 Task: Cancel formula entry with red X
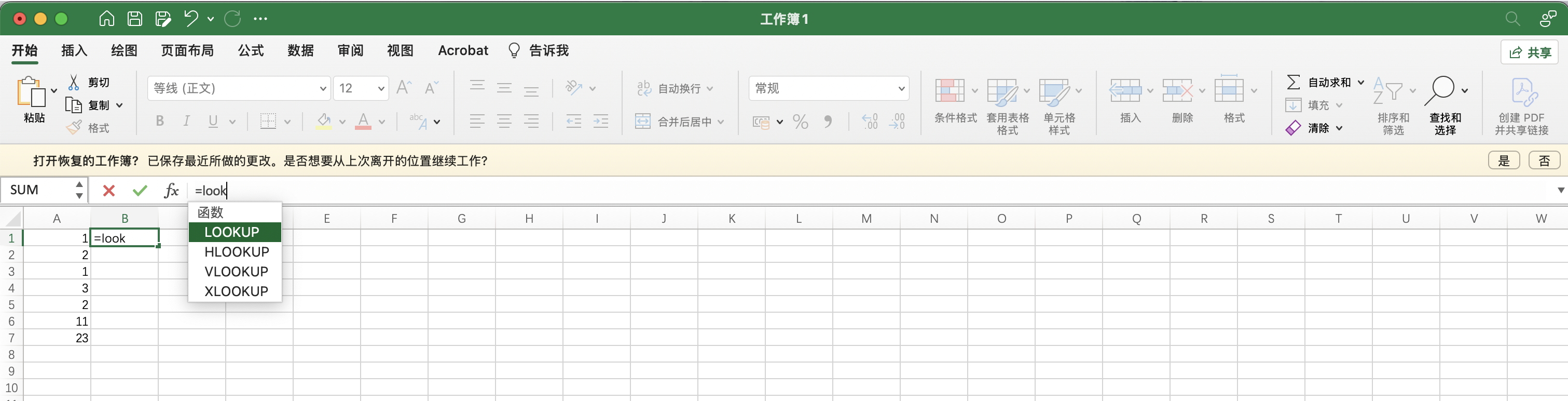tap(109, 191)
